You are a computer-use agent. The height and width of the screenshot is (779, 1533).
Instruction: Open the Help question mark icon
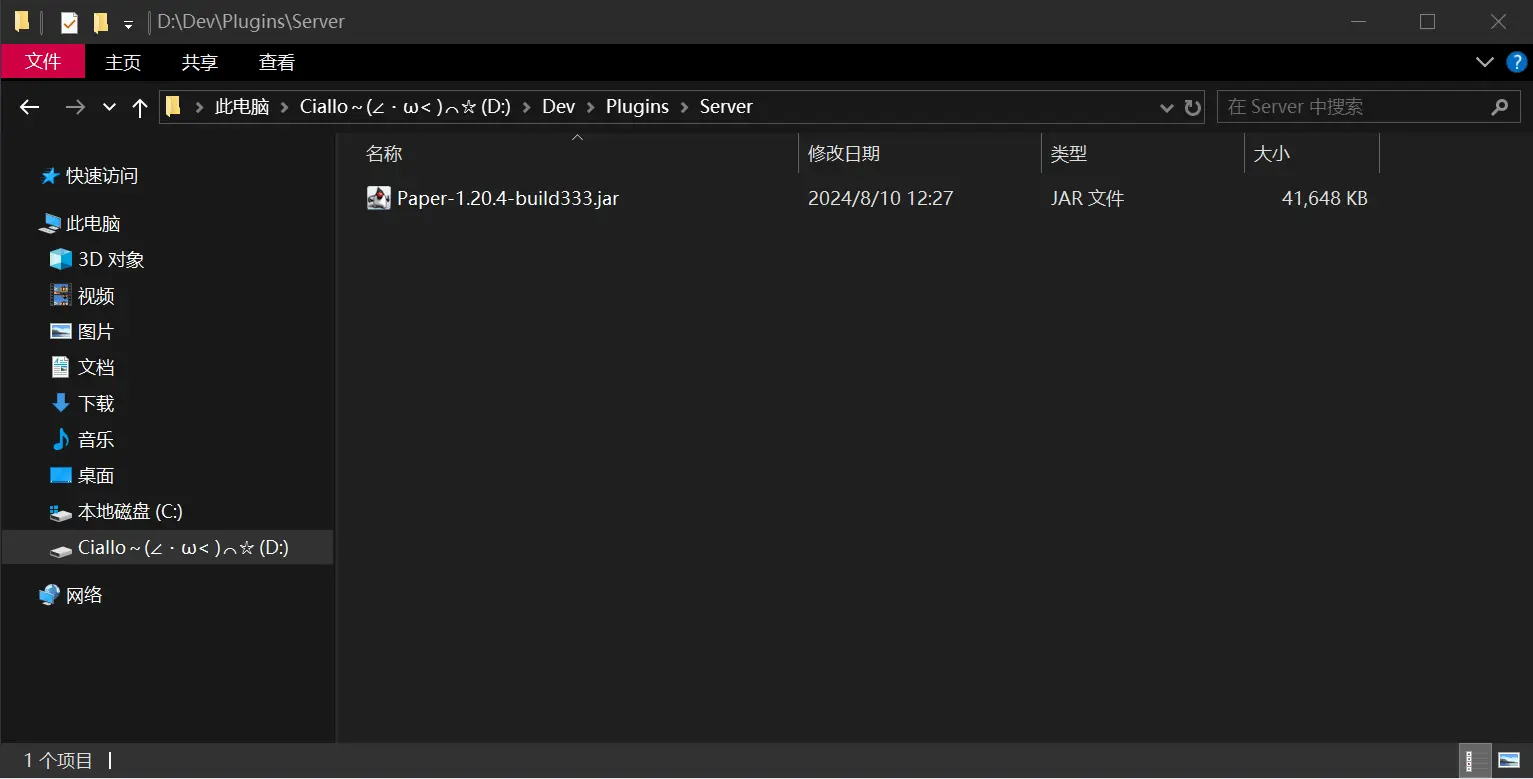coord(1516,62)
